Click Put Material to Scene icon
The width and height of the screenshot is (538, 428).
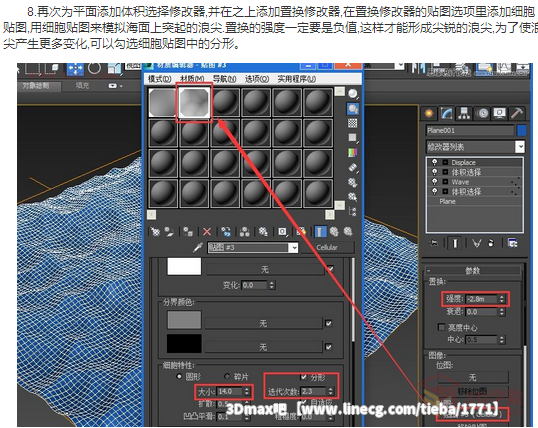point(169,232)
